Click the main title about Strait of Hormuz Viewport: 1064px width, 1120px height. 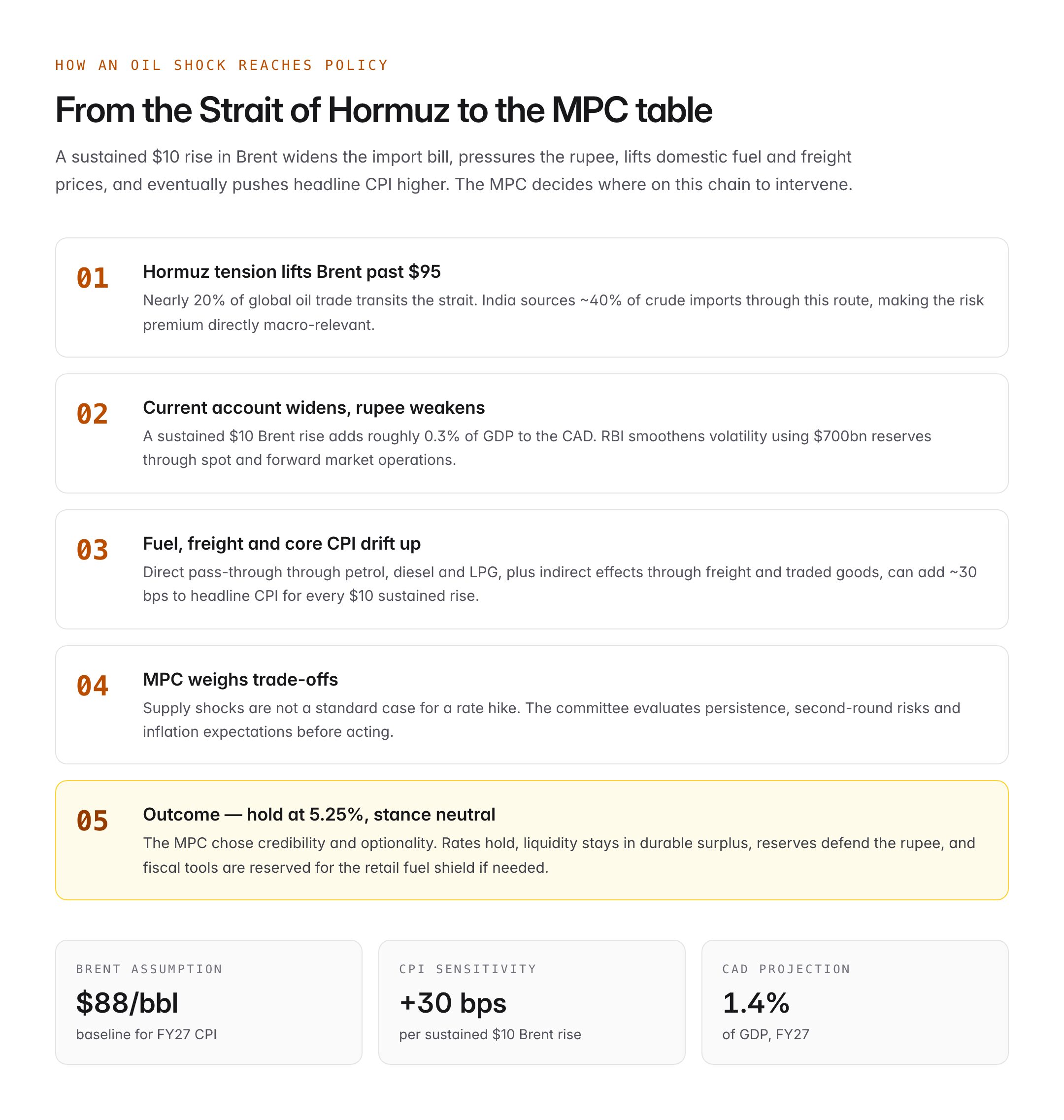pos(383,110)
